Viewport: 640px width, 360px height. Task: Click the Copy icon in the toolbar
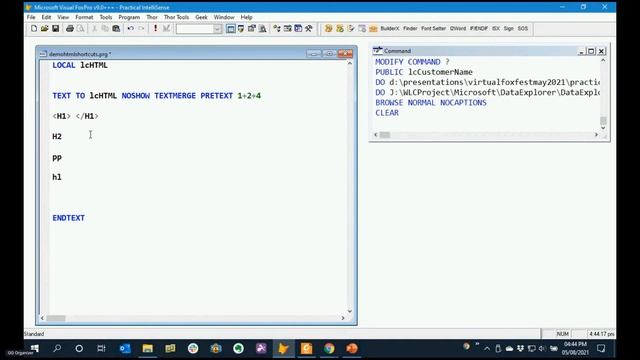point(105,29)
